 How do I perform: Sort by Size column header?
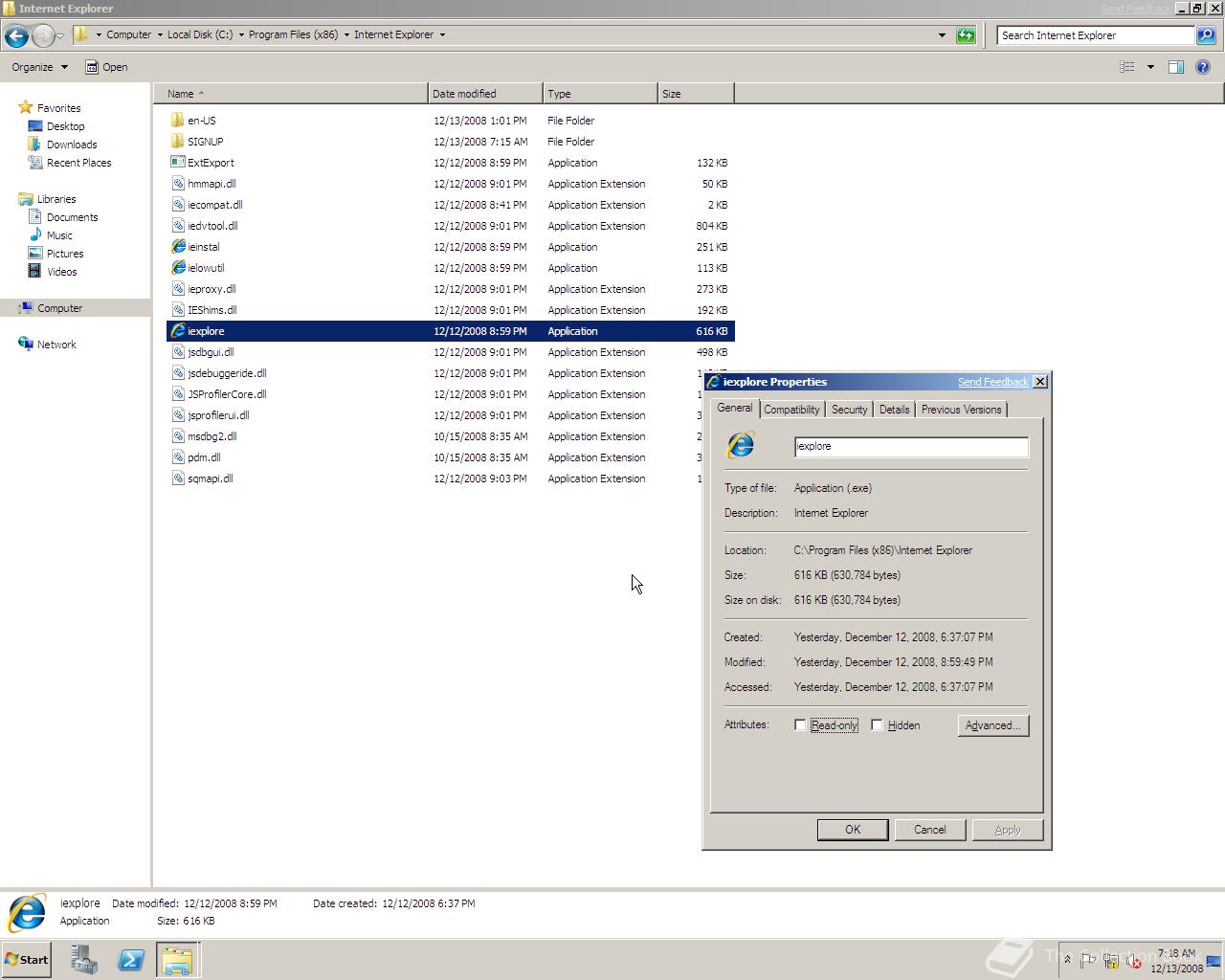696,94
